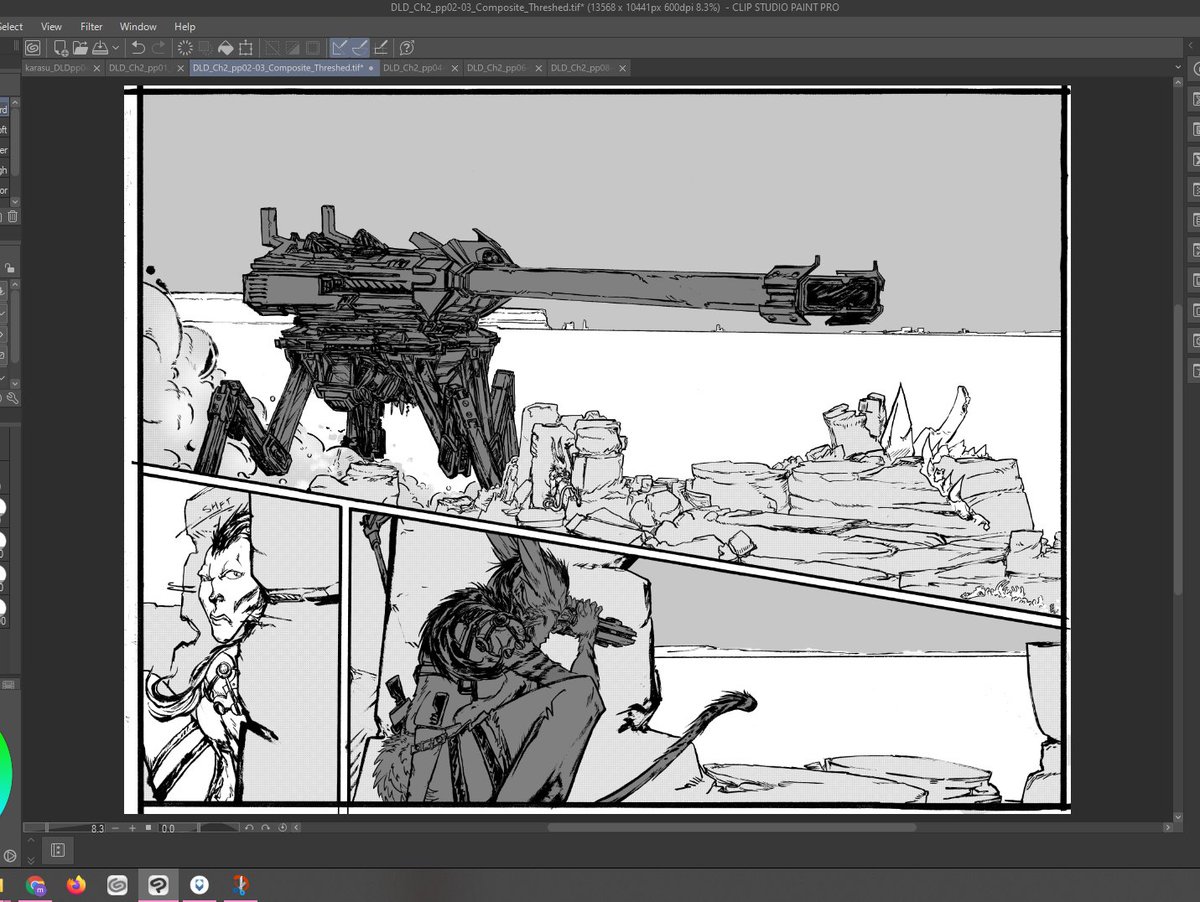Click the horizontal canvas scrollbar
The image size is (1200, 902).
click(731, 827)
